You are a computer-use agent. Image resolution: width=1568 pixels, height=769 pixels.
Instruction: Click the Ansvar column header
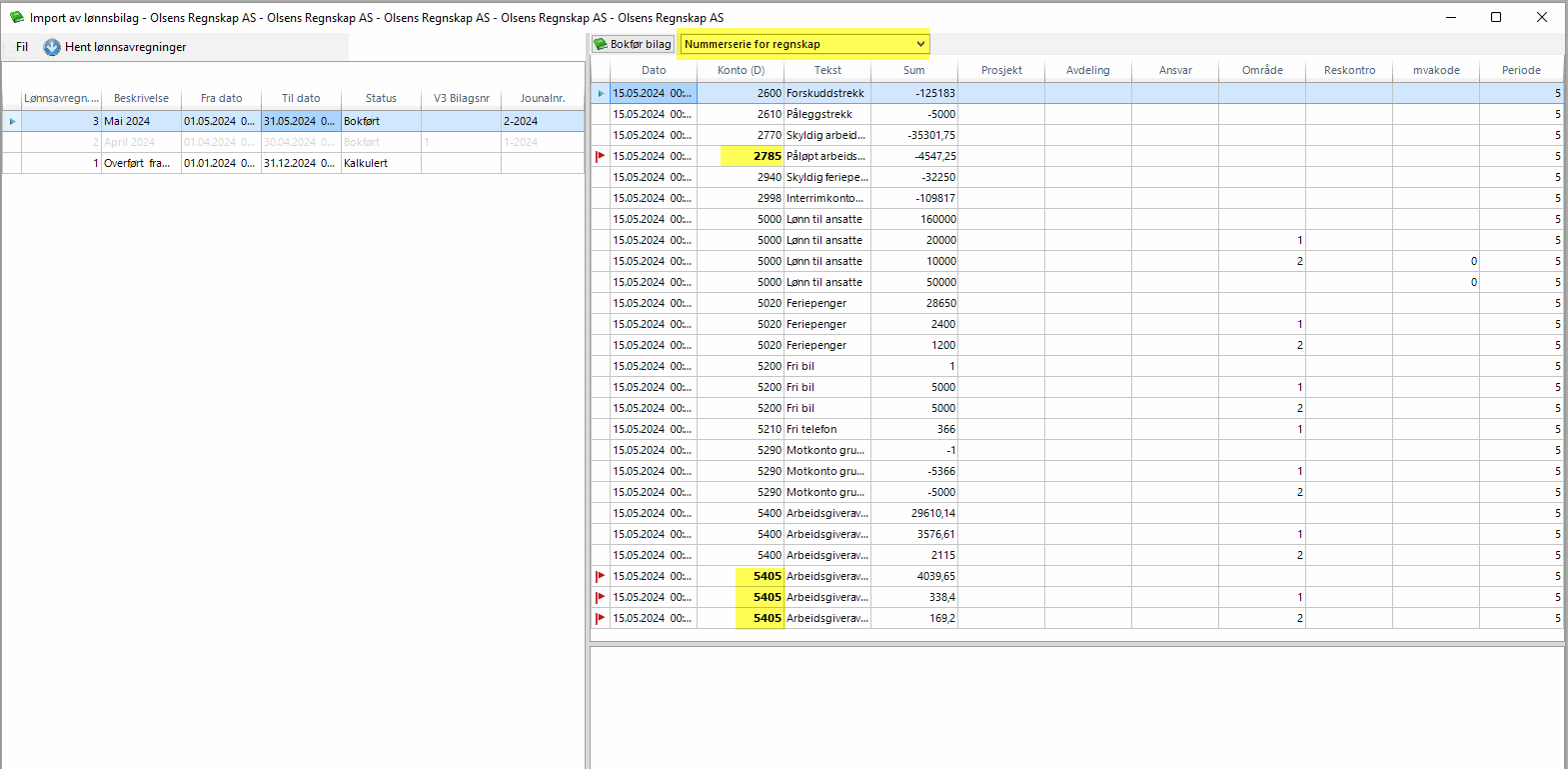click(1175, 70)
